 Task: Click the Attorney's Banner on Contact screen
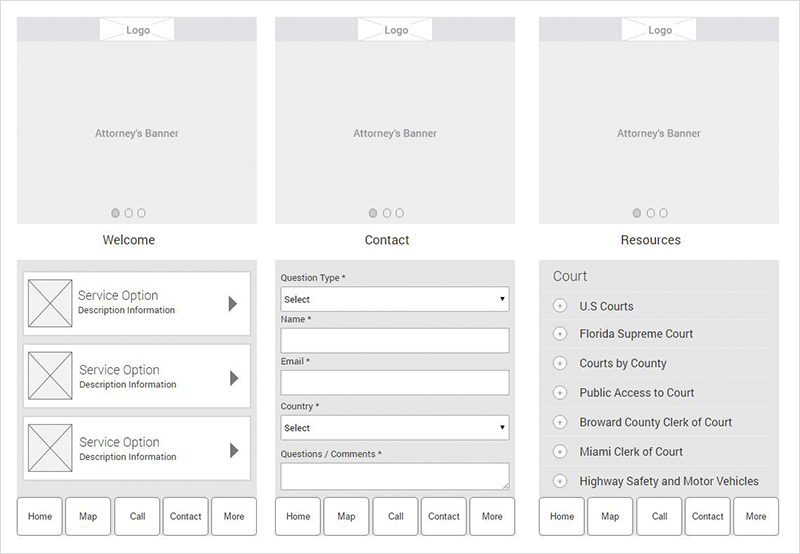coord(395,133)
